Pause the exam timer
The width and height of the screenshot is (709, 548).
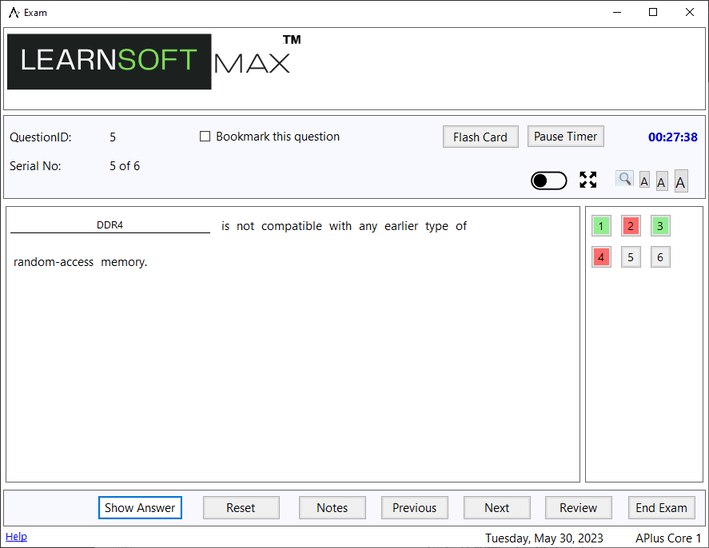pos(565,136)
